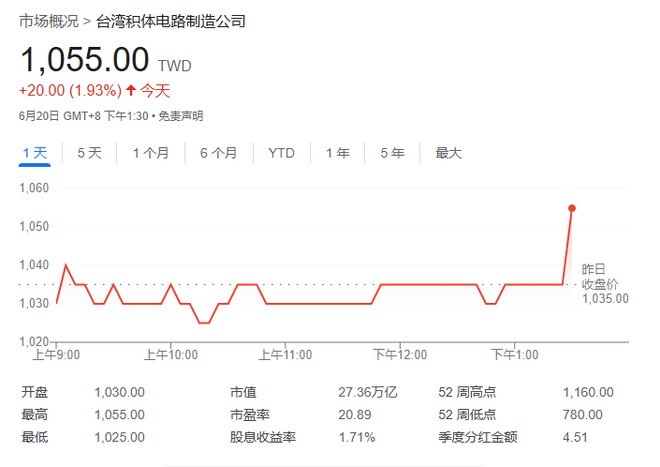Screen dimensions: 660x467
Task: Click the 市盈率 value 20.89
Action: [x=354, y=415]
